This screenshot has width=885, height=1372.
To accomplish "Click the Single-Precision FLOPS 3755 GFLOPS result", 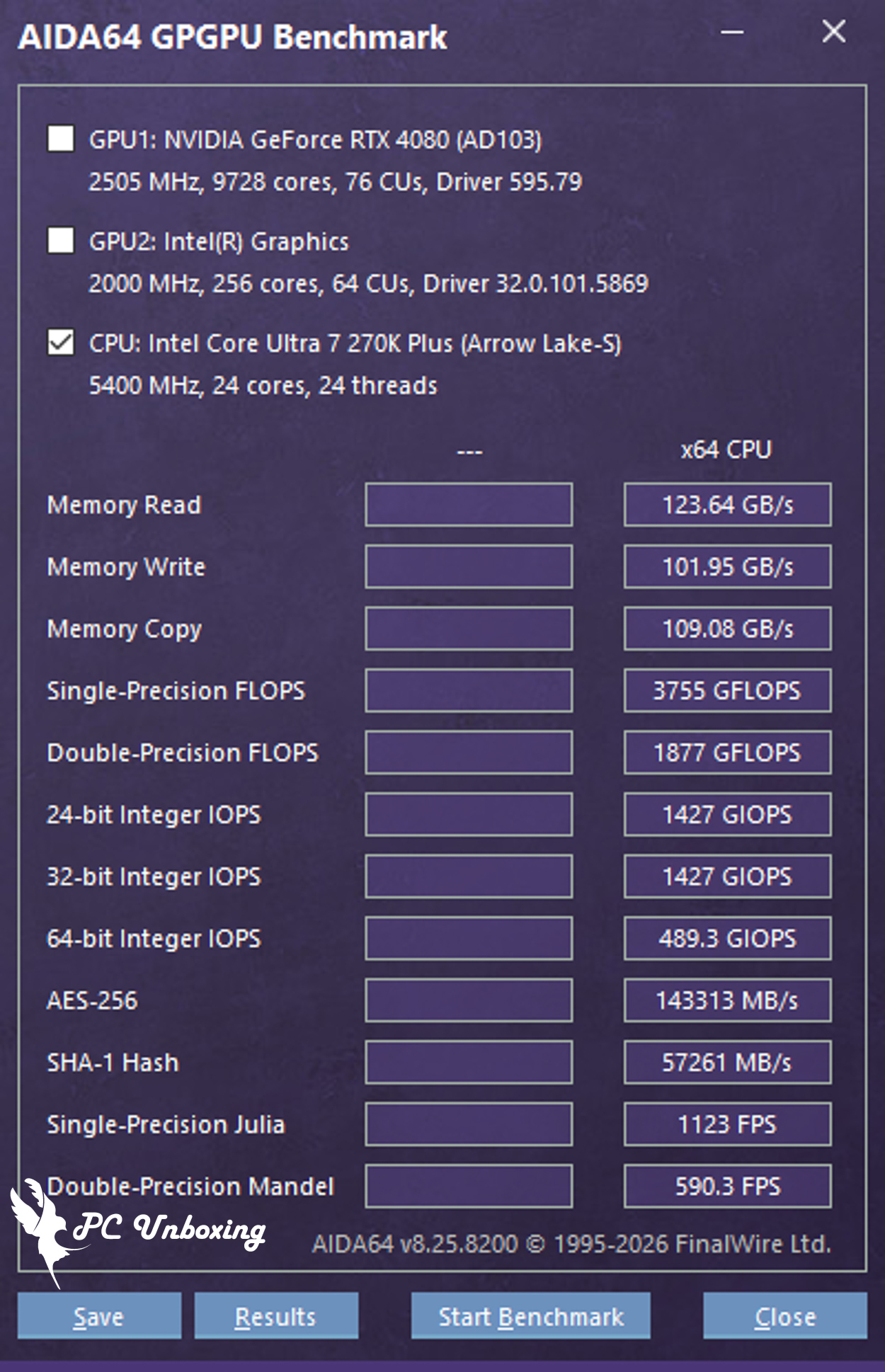I will [x=727, y=690].
